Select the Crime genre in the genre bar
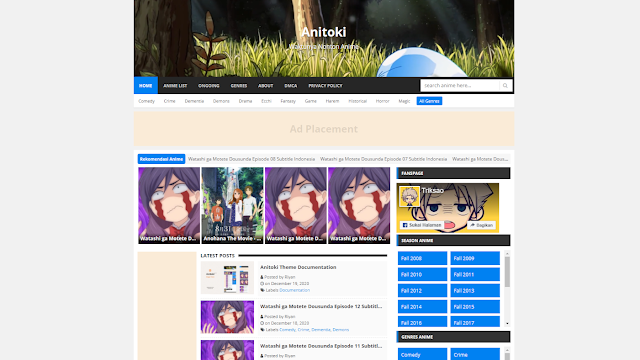Screen dimensions: 640x360 (x=169, y=101)
